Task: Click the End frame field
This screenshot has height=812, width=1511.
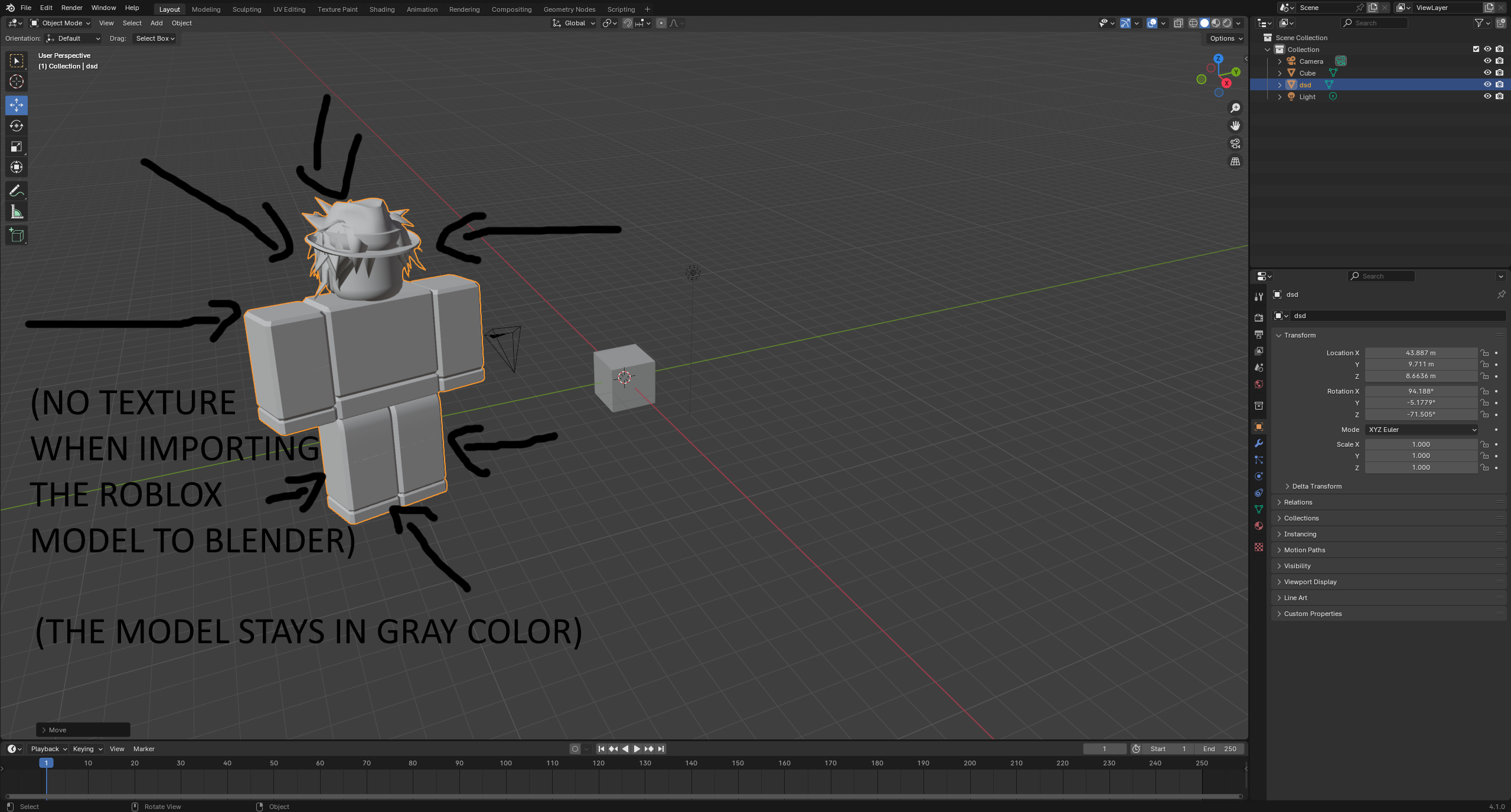Action: pos(1220,749)
